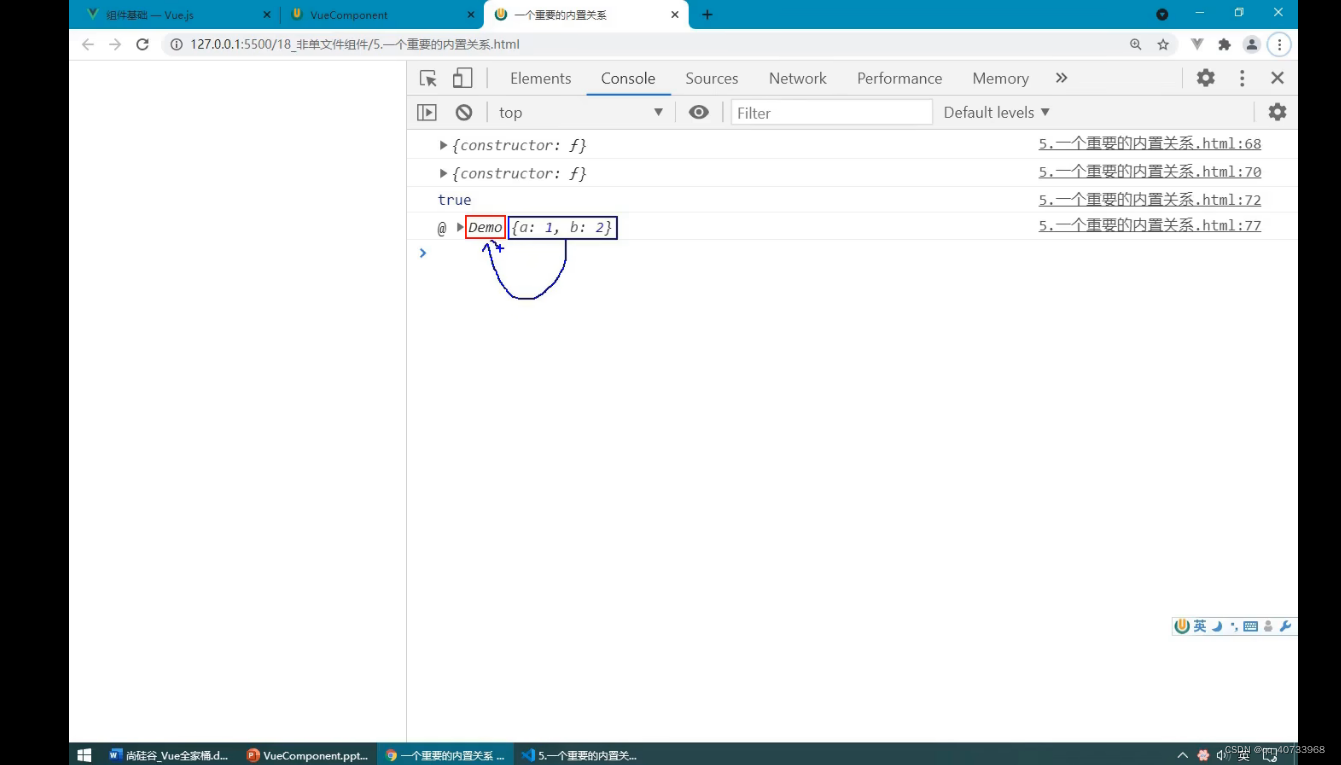Open the Vue devtools extension icon
The width and height of the screenshot is (1341, 765).
[x=1197, y=44]
